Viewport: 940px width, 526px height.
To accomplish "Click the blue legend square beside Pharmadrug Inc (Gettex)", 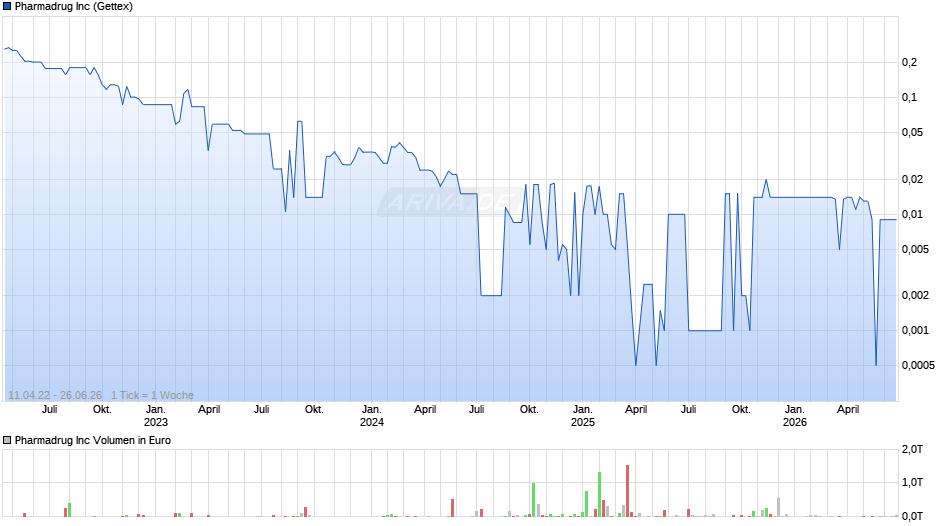I will (7, 7).
